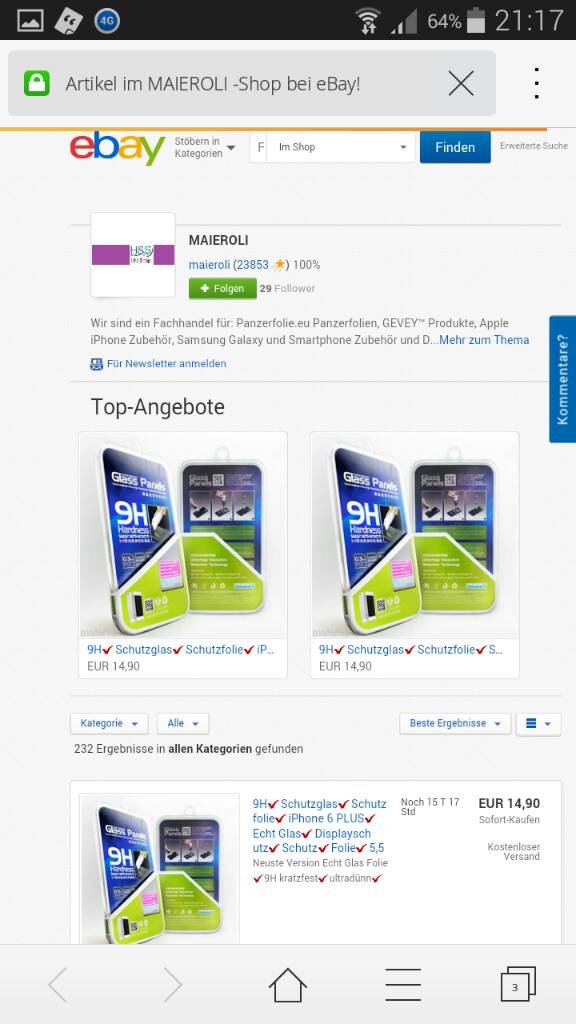Go forward with the right arrow
This screenshot has height=1024, width=576.
172,984
